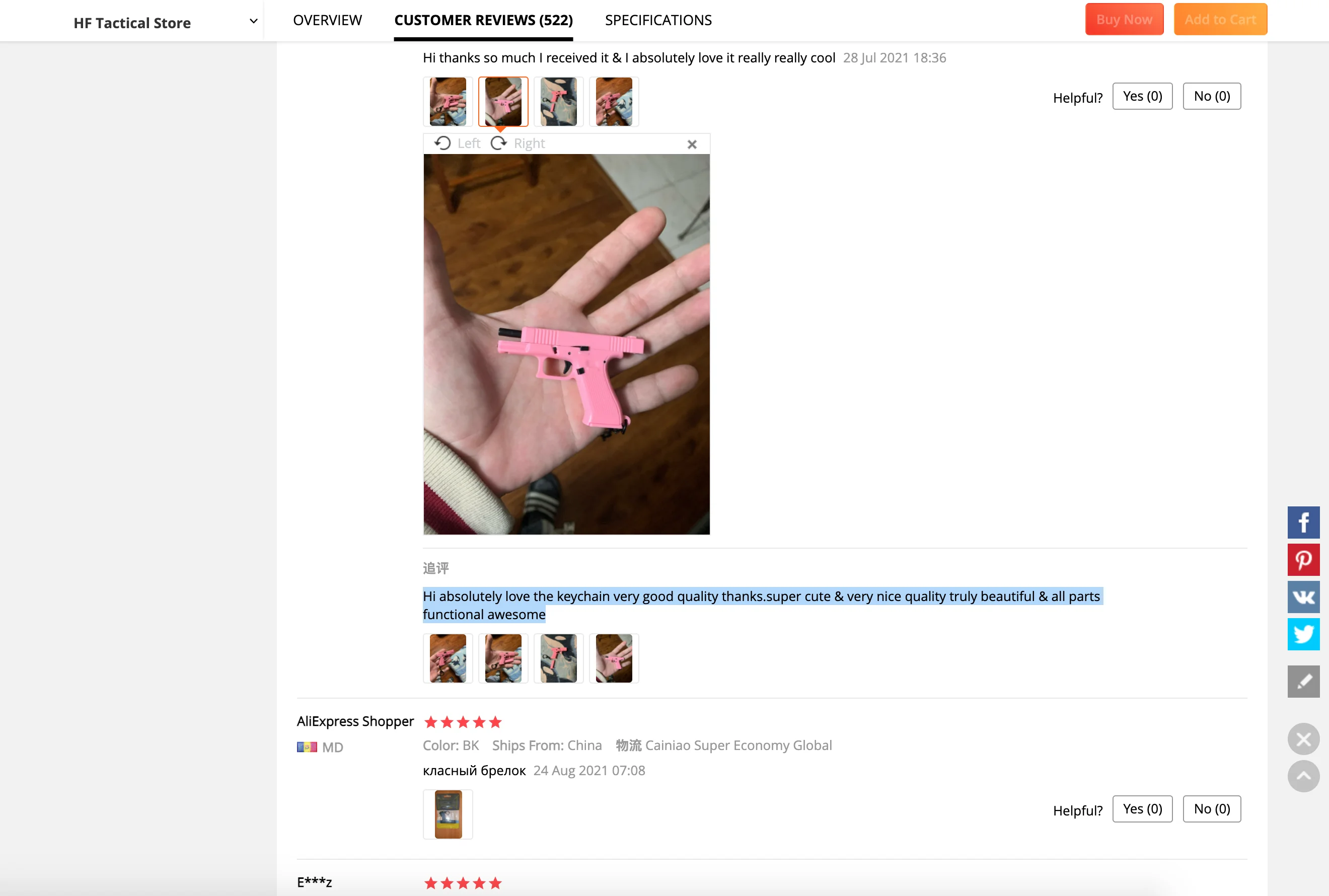Switch to the OVERVIEW tab
This screenshot has width=1329, height=896.
327,20
